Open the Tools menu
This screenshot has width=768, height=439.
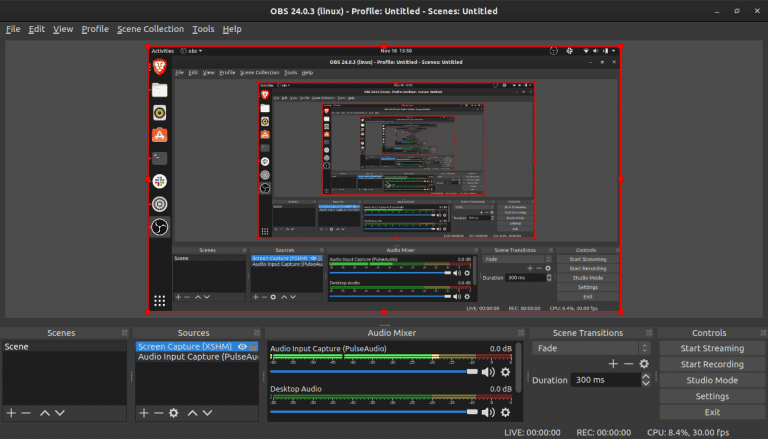[x=203, y=29]
